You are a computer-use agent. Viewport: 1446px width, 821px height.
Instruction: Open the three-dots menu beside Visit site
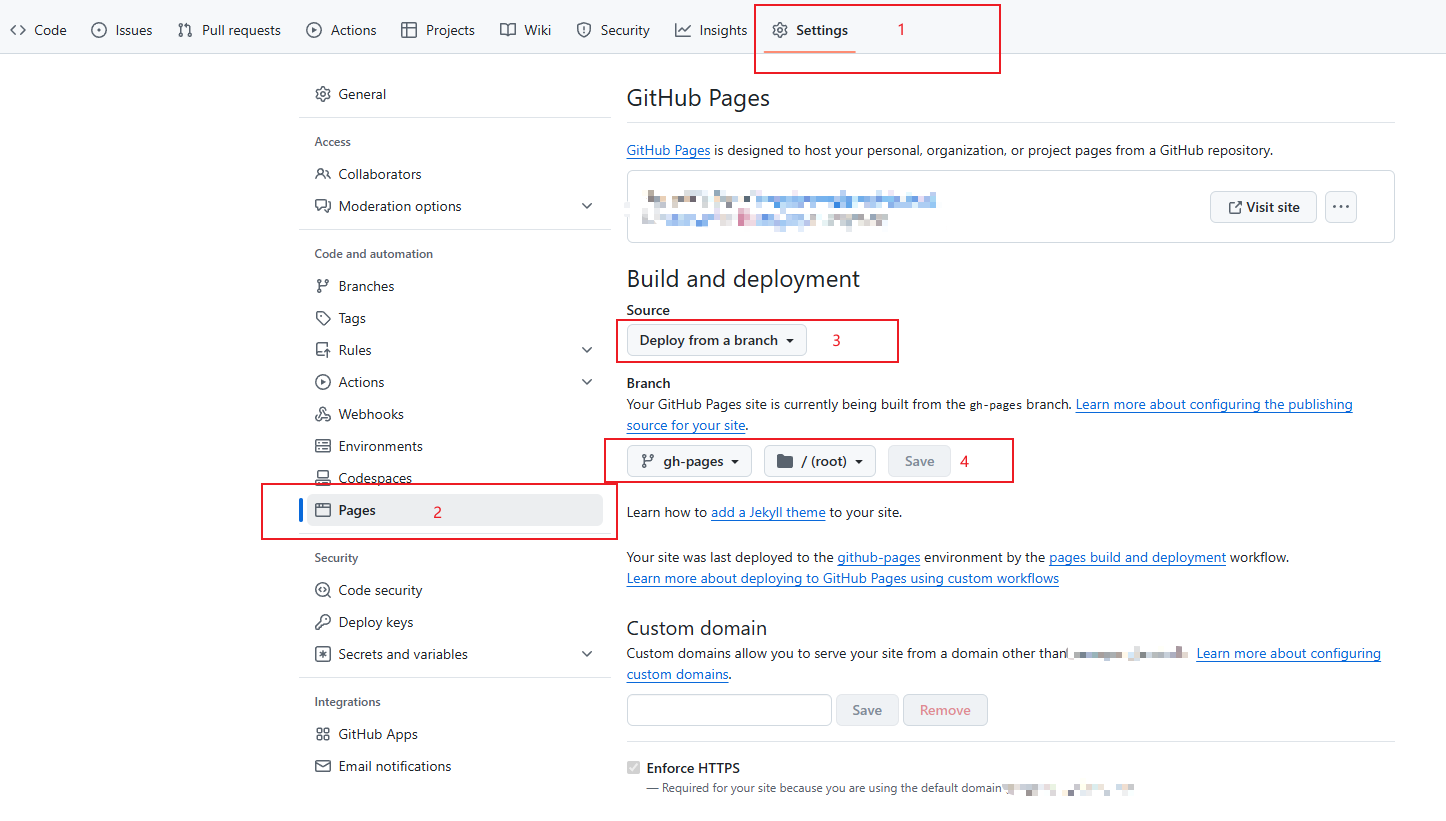pos(1341,207)
